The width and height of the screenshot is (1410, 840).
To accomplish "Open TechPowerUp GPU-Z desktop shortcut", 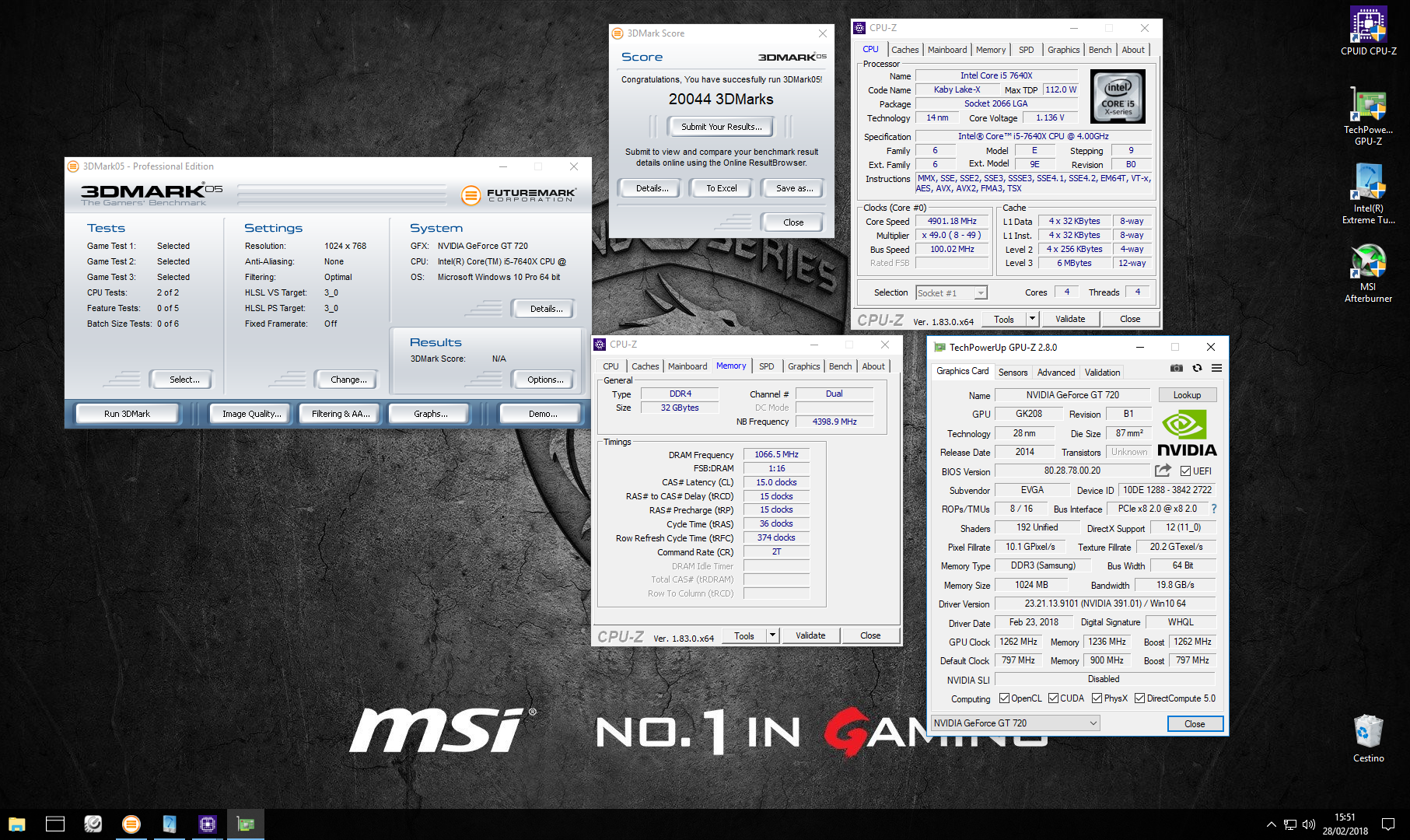I will pyautogui.click(x=1369, y=117).
